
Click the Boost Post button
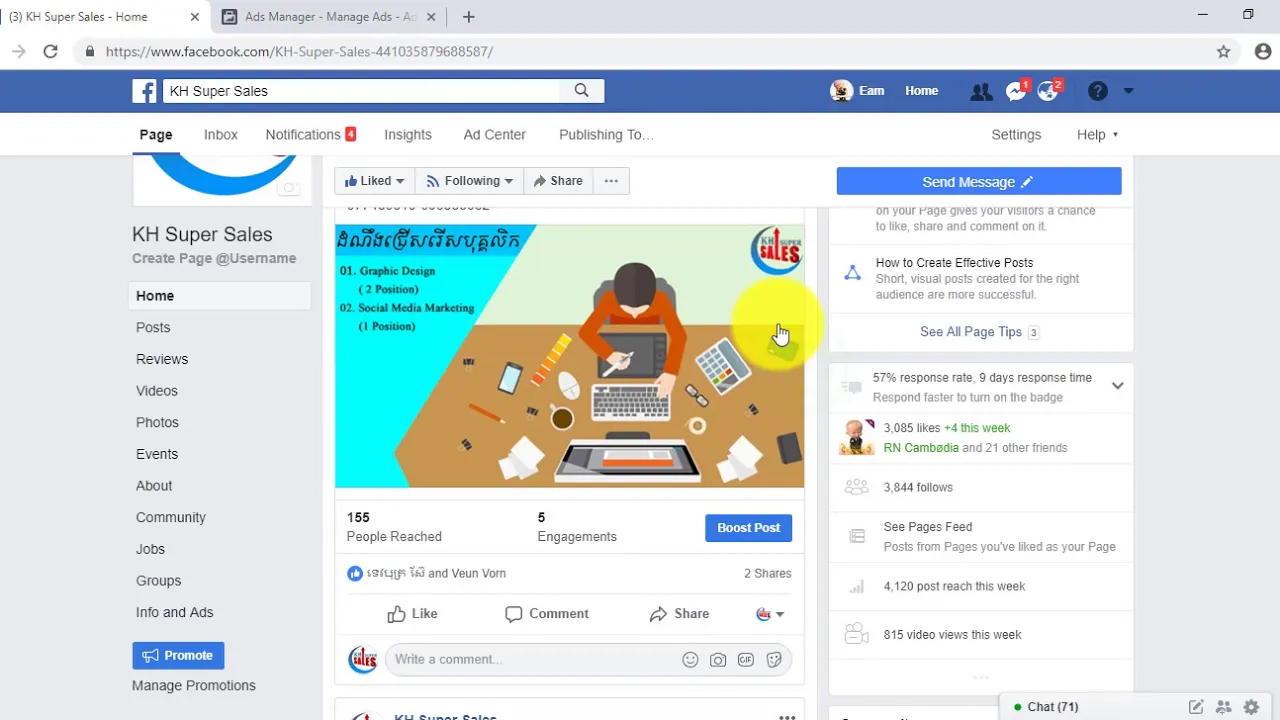(748, 528)
